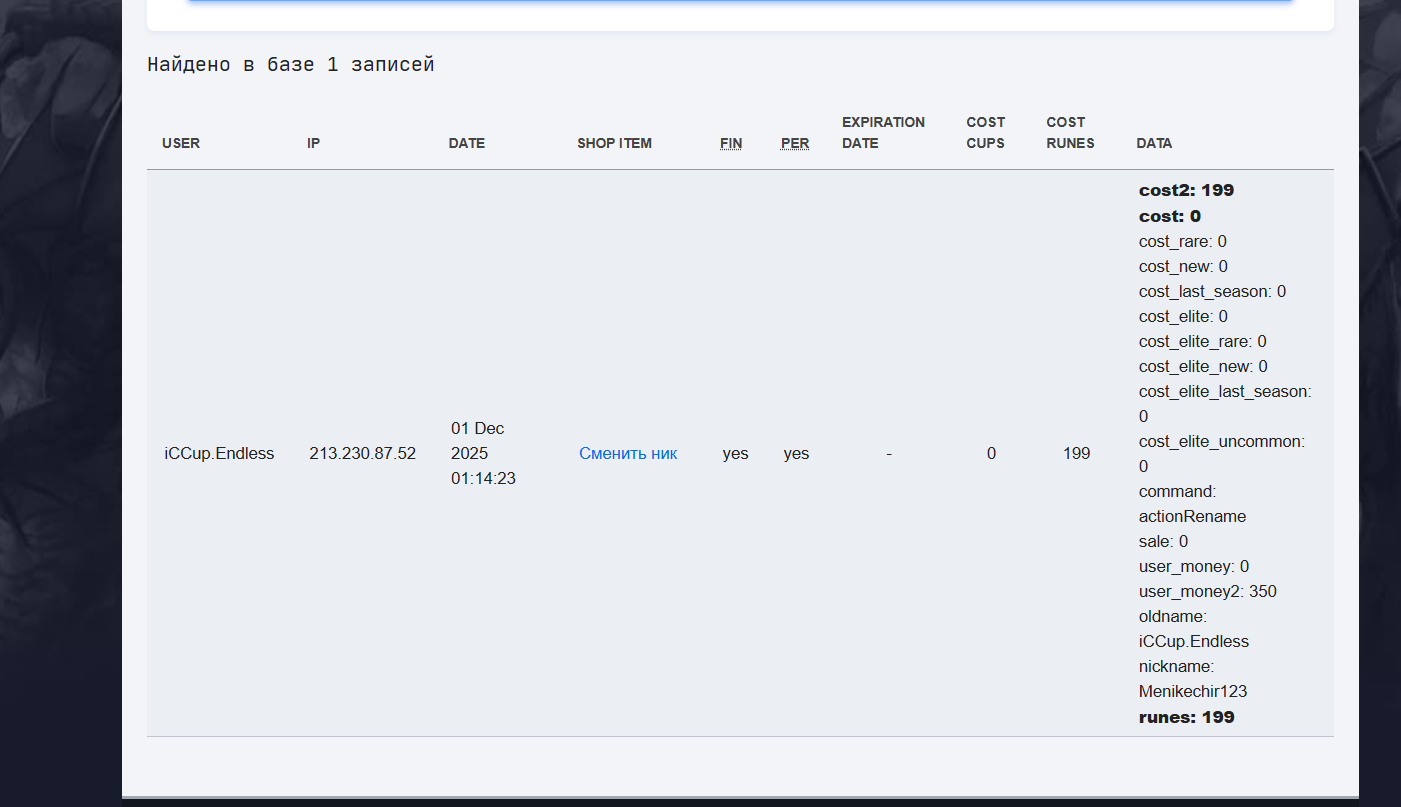Click the bold 'runes: 199' entry

(1186, 717)
